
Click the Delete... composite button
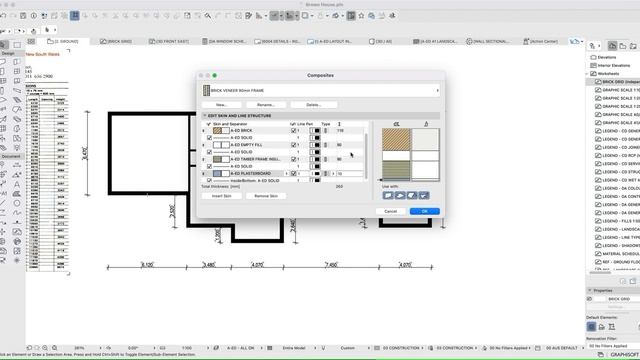point(313,105)
